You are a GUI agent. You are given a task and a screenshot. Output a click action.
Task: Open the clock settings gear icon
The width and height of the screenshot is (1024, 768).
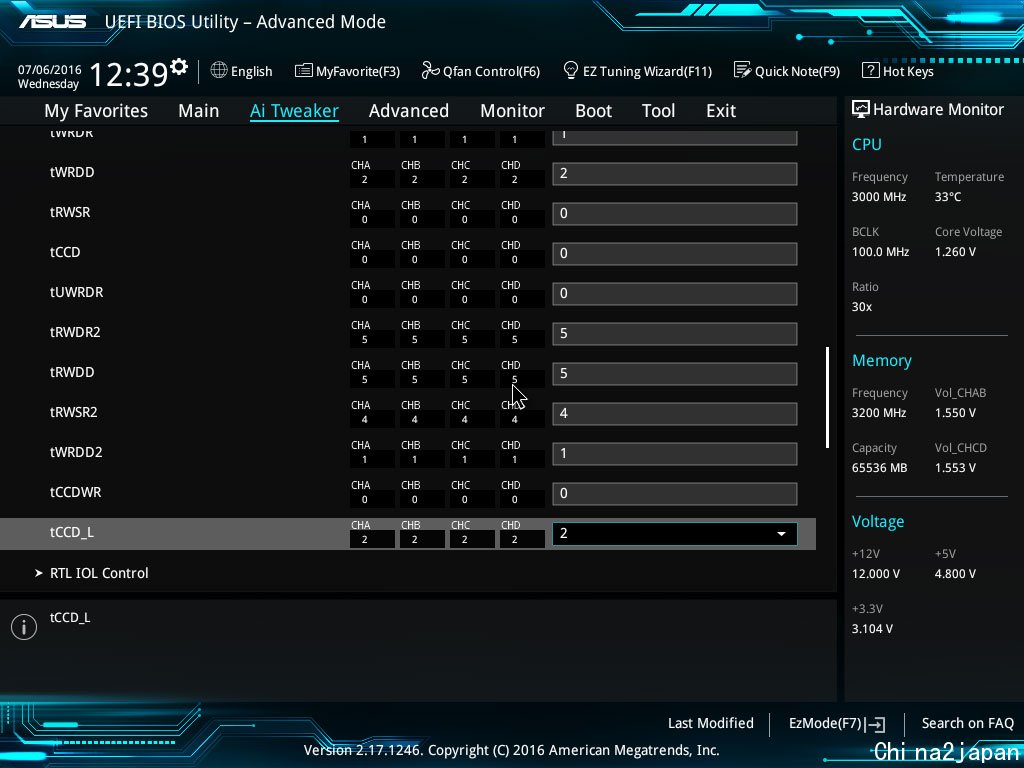[x=179, y=66]
